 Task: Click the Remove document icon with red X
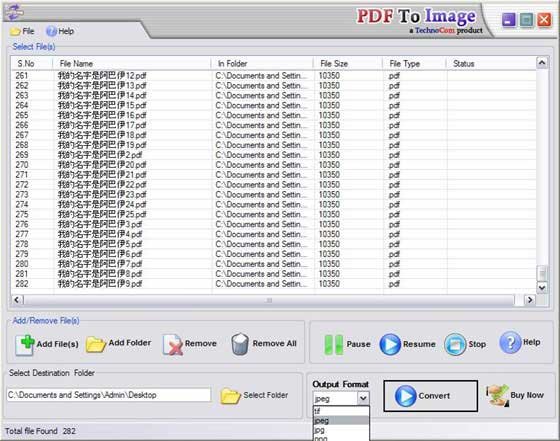click(173, 344)
